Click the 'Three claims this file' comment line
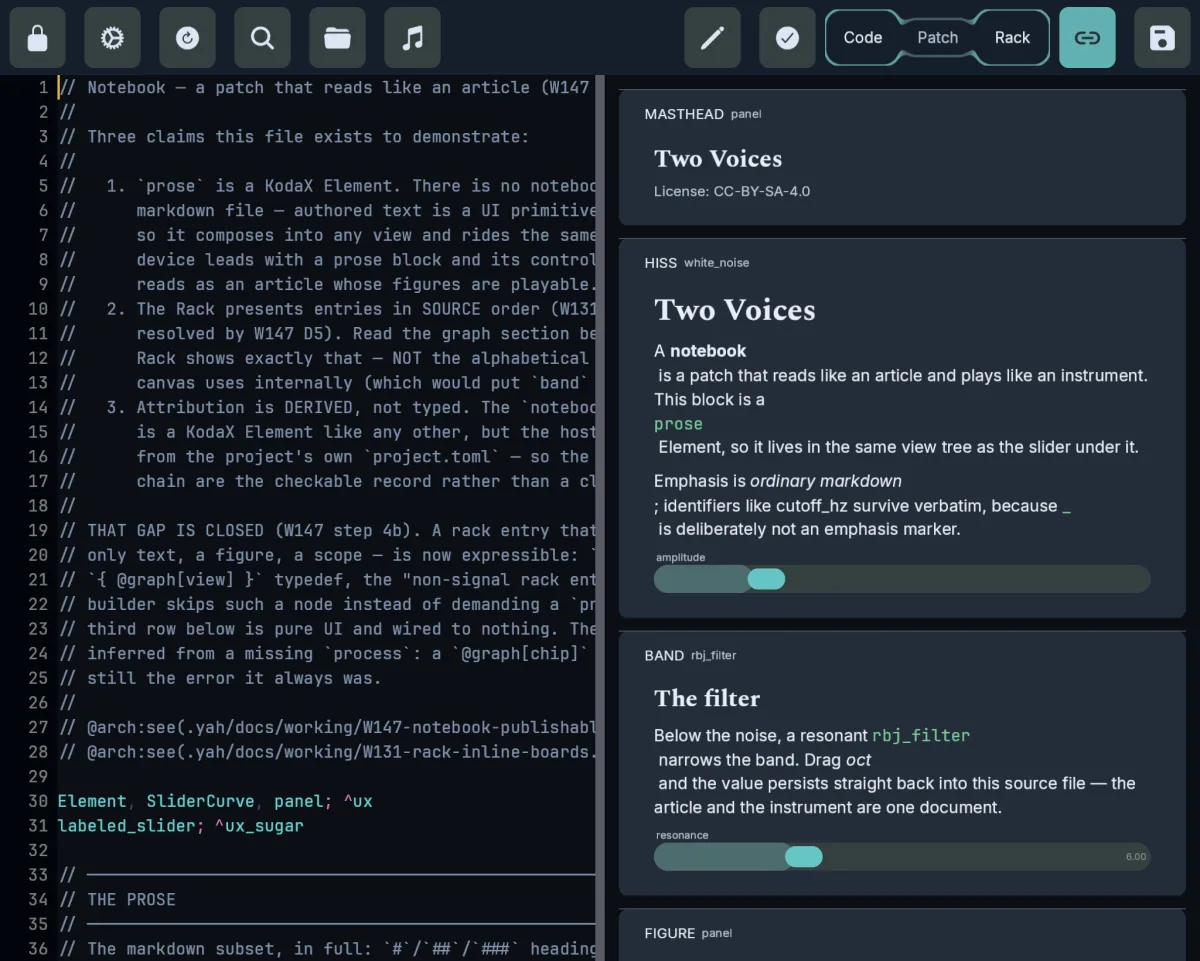 pos(293,136)
